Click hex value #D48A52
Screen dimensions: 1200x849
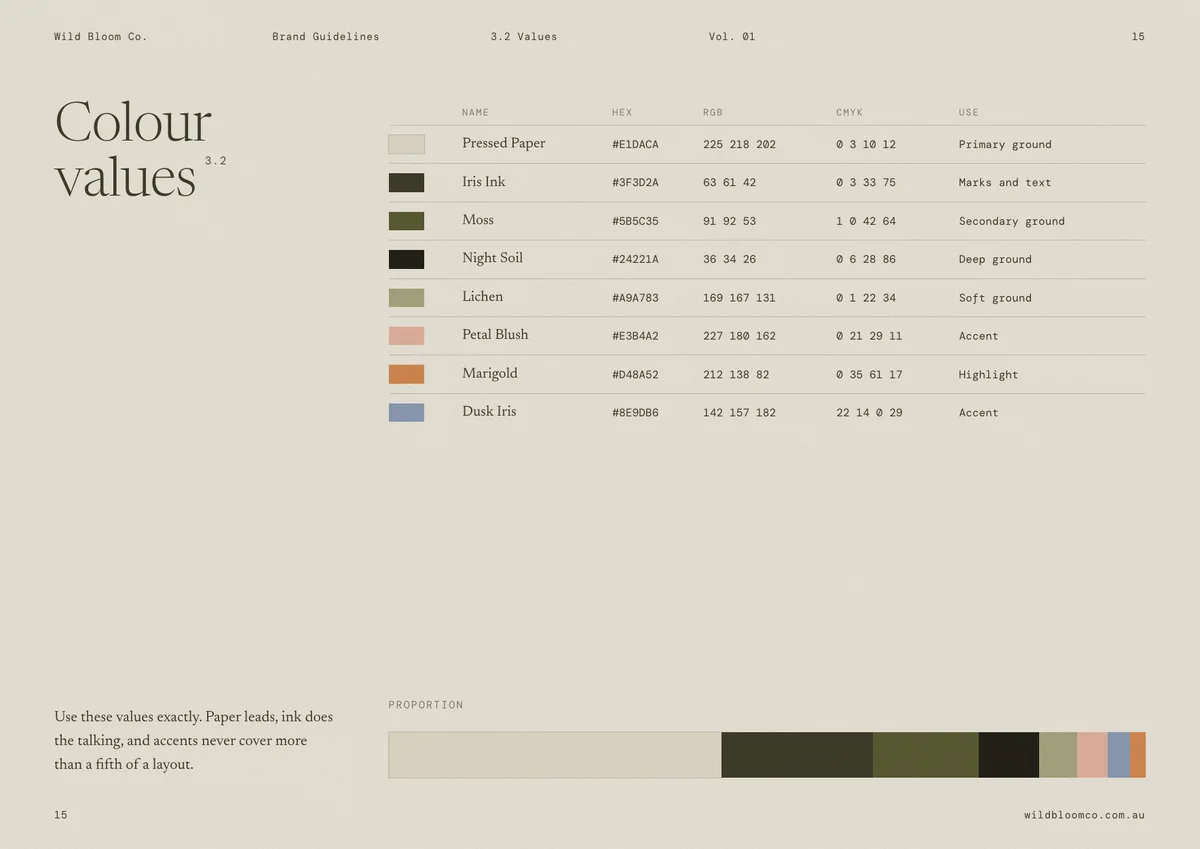[635, 375]
